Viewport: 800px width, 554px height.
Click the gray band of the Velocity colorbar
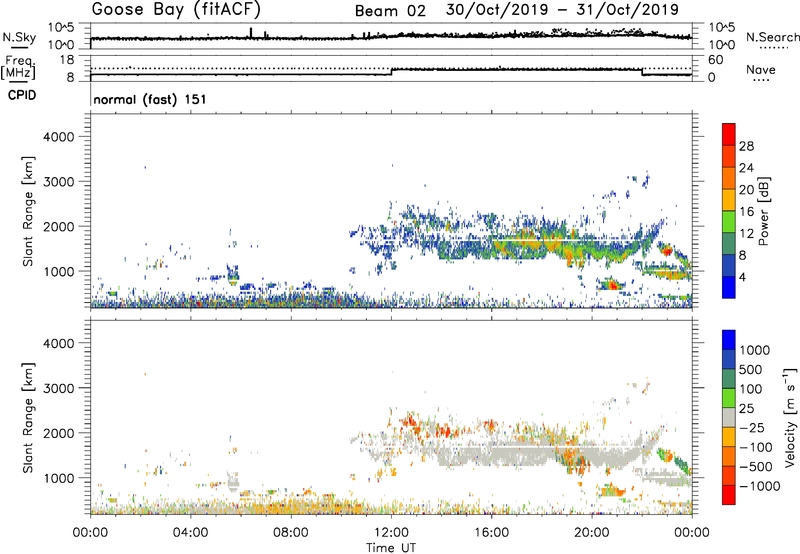tap(729, 417)
